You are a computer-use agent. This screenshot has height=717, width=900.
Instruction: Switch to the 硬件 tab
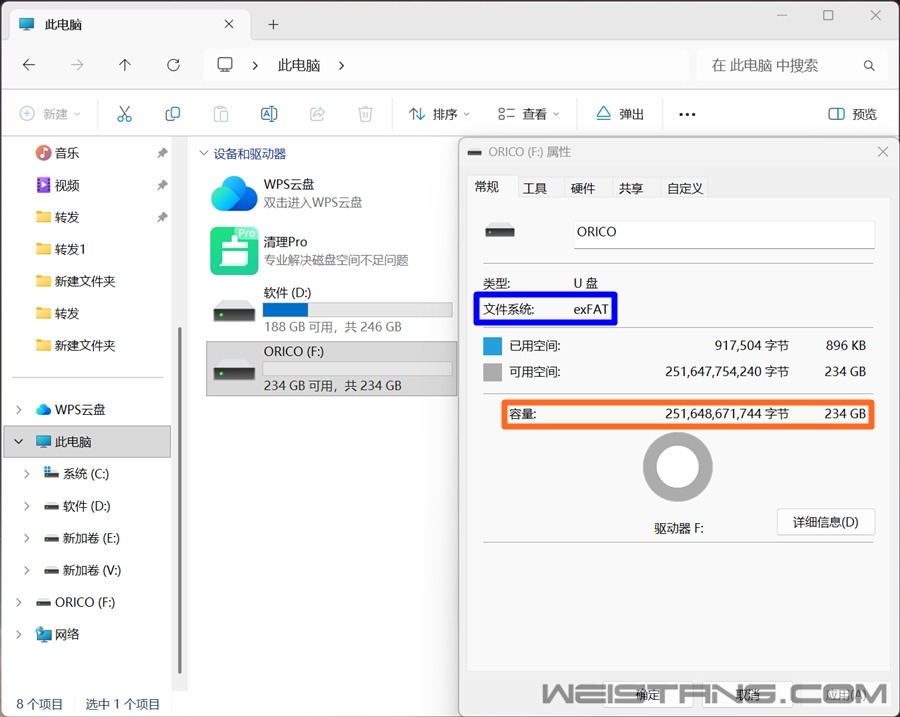click(583, 188)
